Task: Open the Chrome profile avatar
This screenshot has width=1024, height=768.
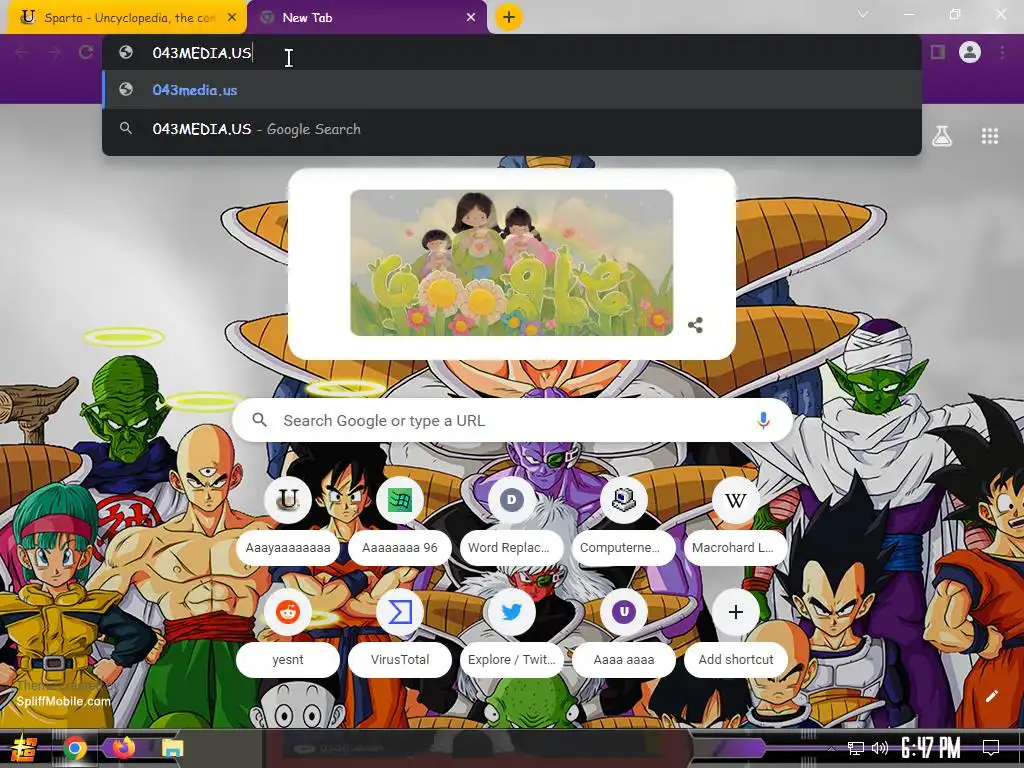Action: point(970,52)
